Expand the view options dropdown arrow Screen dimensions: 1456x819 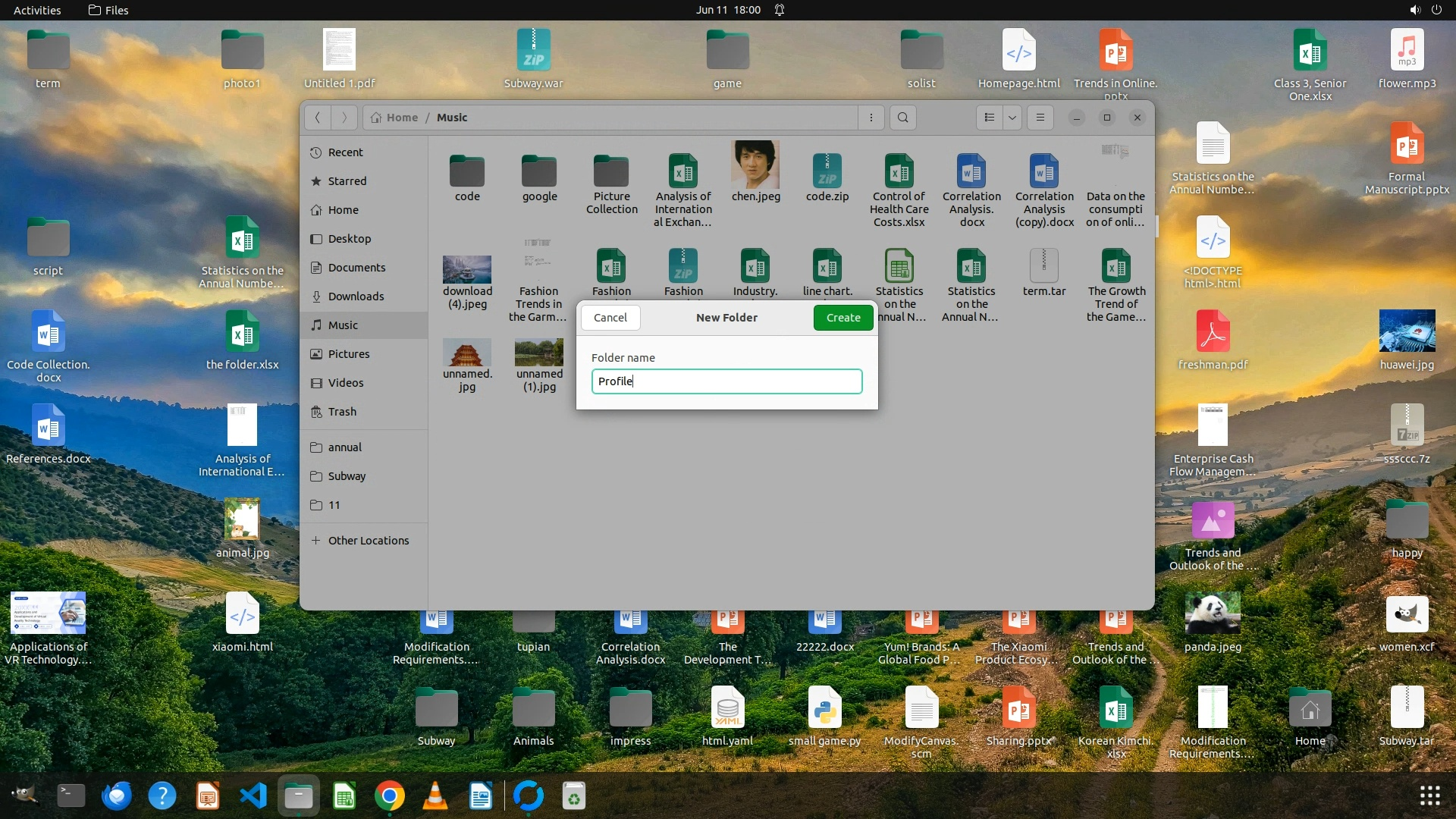1012,118
